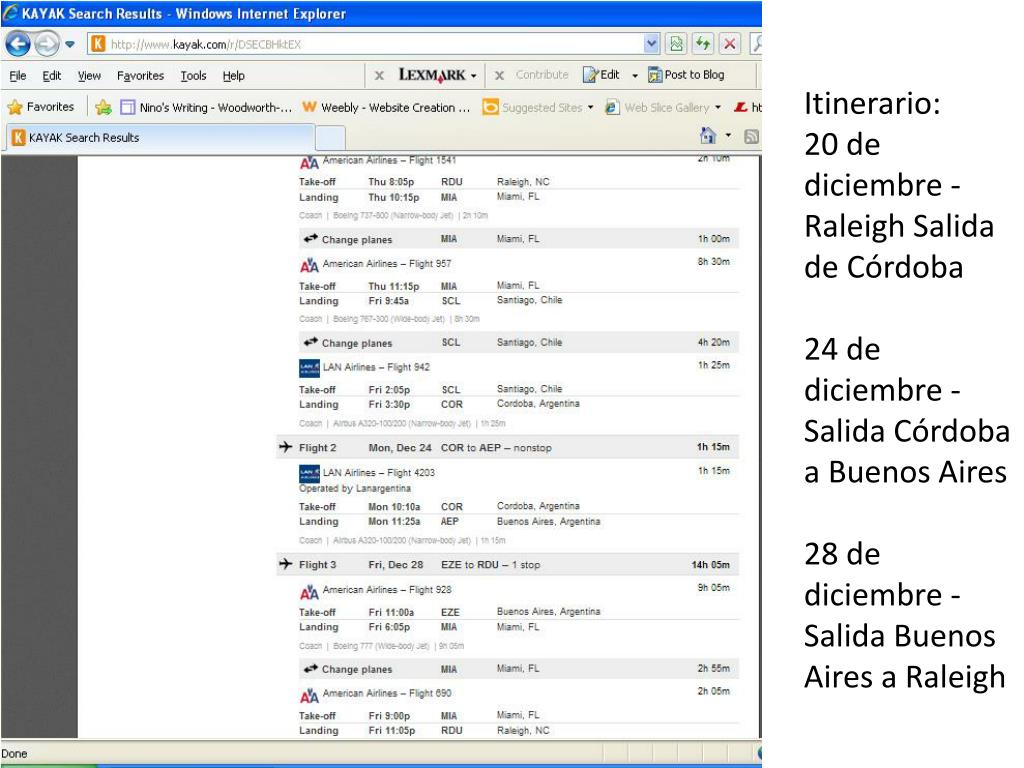Click American Airlines logo for Flight 1541

coord(309,162)
